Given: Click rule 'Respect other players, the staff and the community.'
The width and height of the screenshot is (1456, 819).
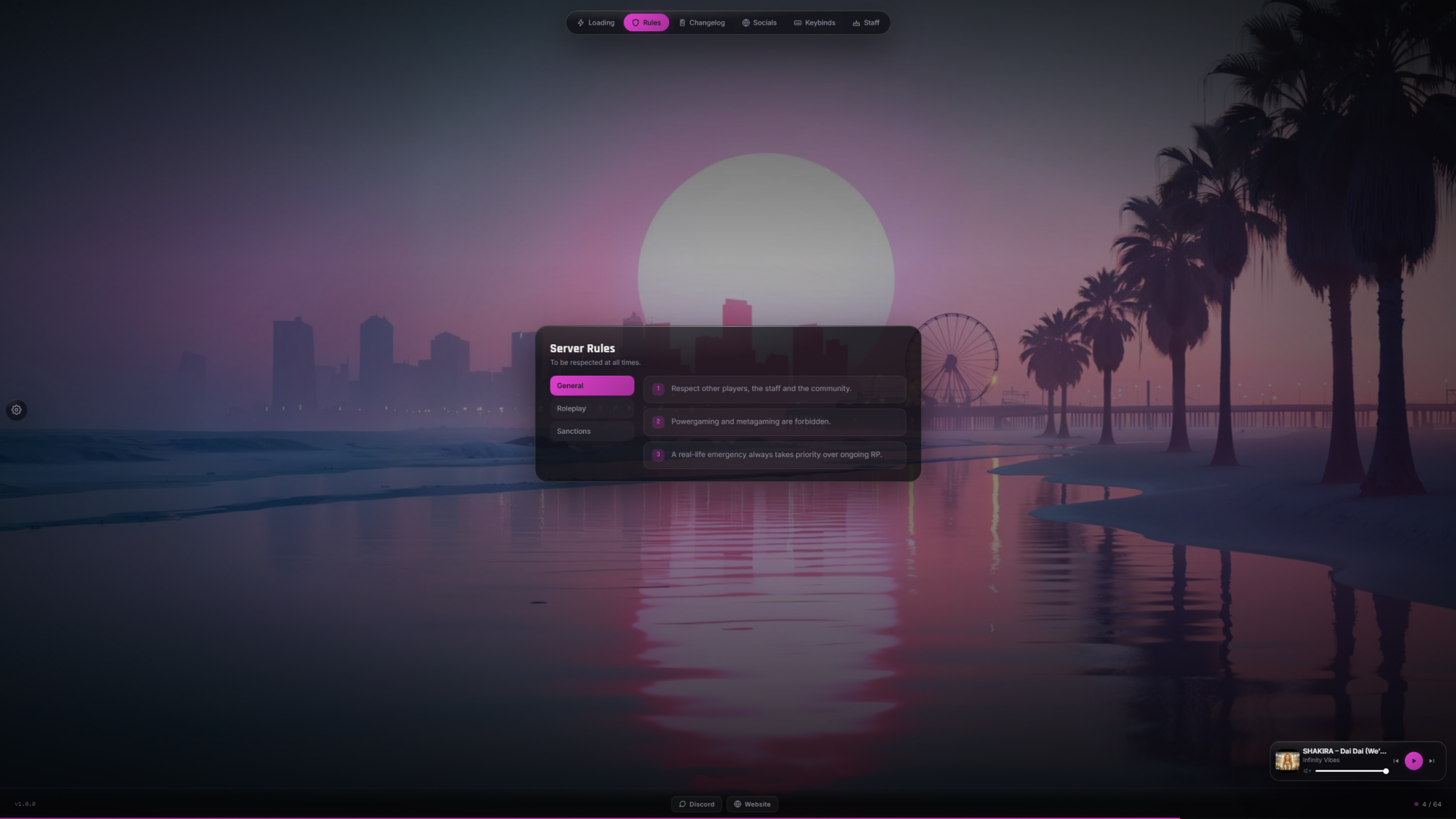Looking at the screenshot, I should coord(775,389).
